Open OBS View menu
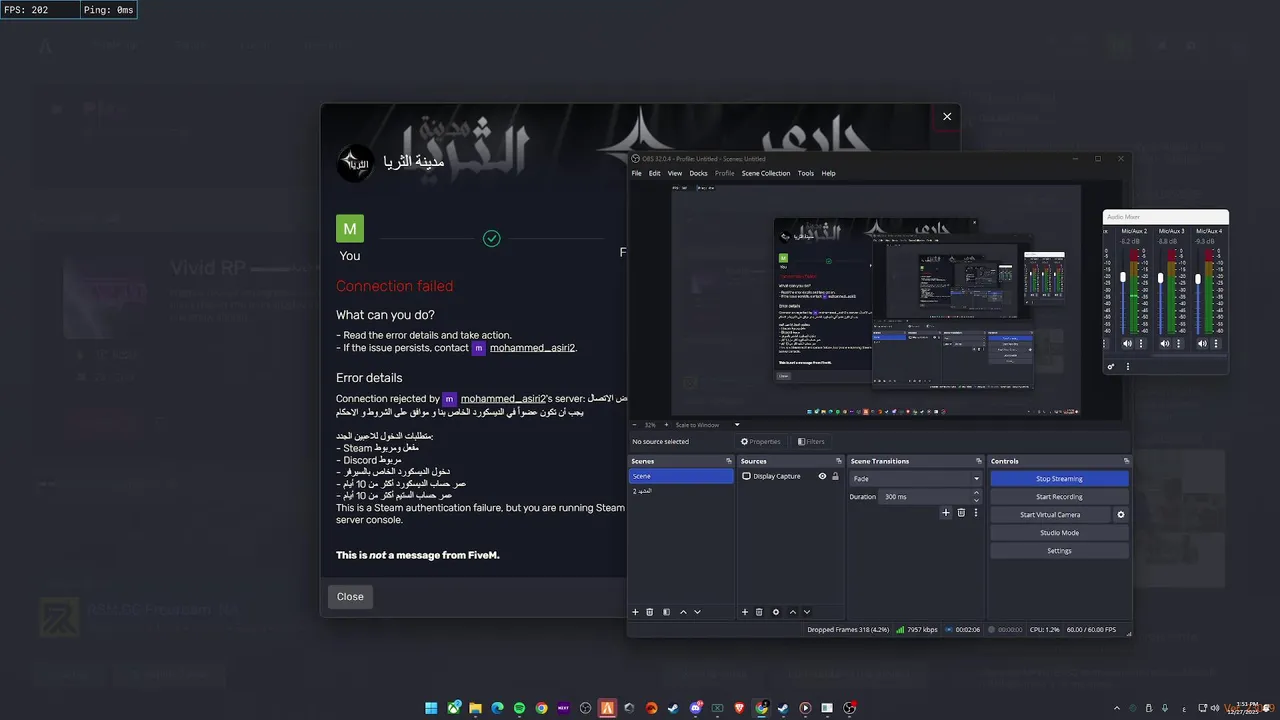 pos(675,173)
